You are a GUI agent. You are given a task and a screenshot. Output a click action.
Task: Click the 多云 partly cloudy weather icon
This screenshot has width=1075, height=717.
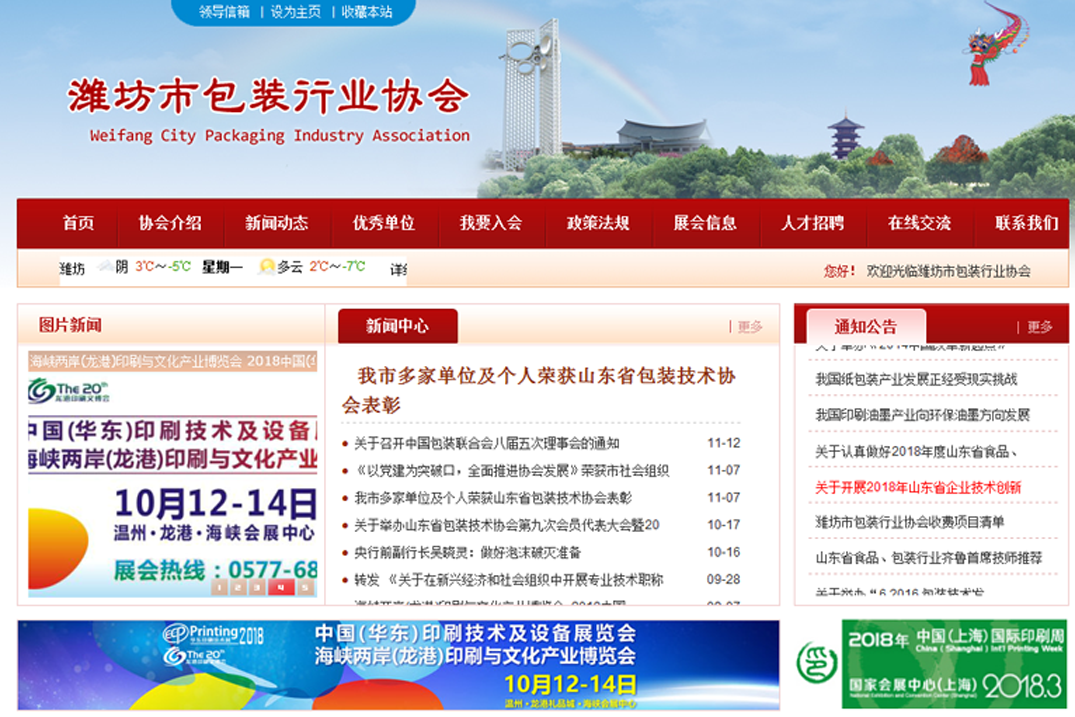click(x=266, y=266)
